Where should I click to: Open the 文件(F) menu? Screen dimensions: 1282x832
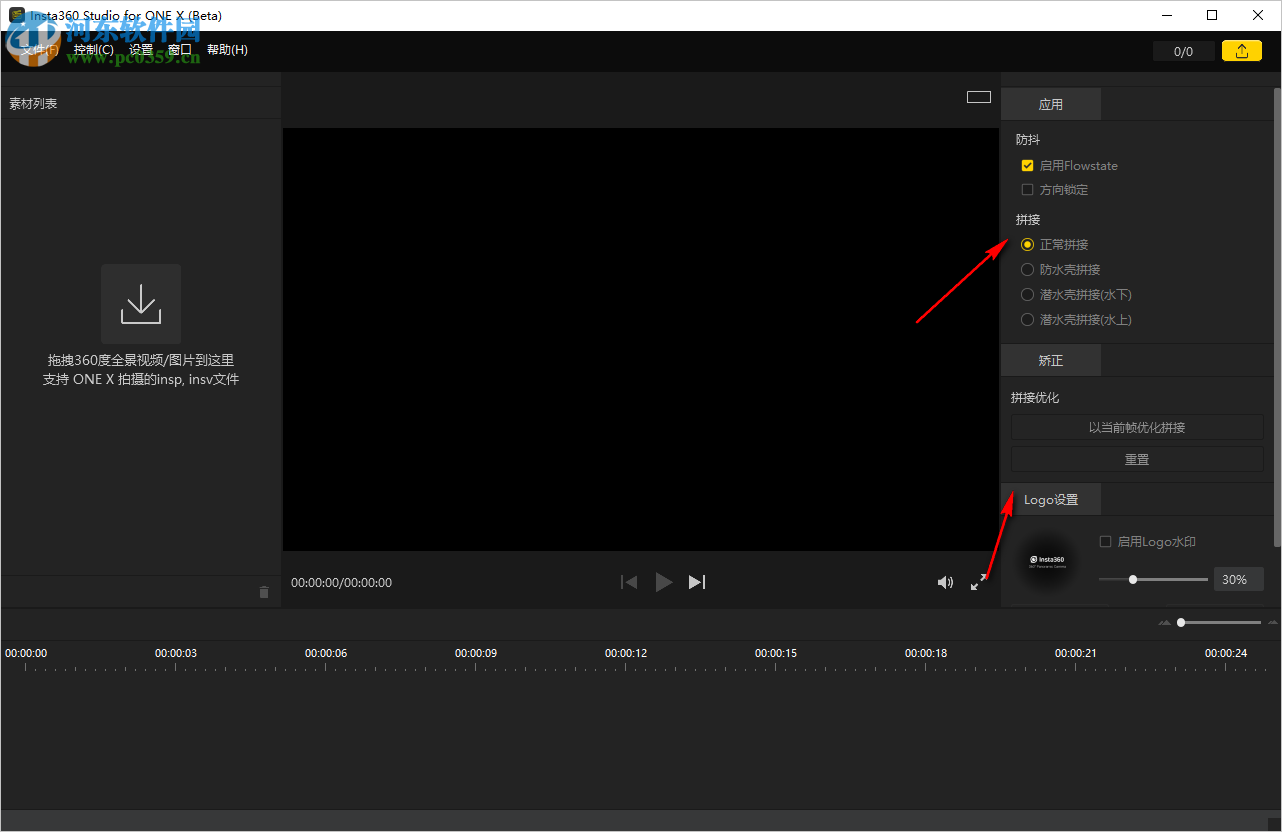40,50
